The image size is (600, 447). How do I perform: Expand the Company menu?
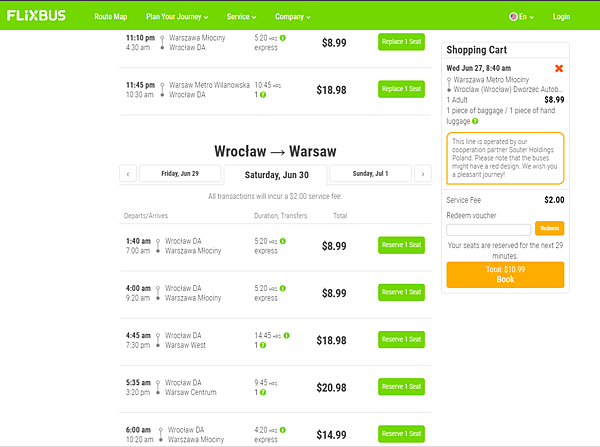click(x=293, y=16)
